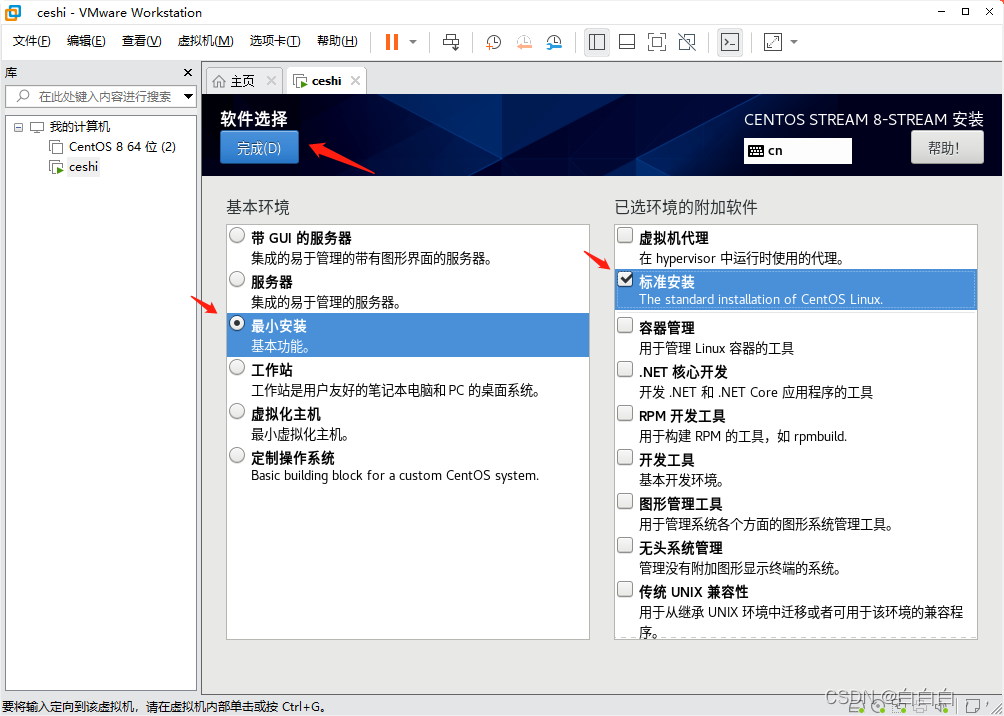Enable the .NET 核心开发 checkbox
The width and height of the screenshot is (1004, 716).
[625, 370]
